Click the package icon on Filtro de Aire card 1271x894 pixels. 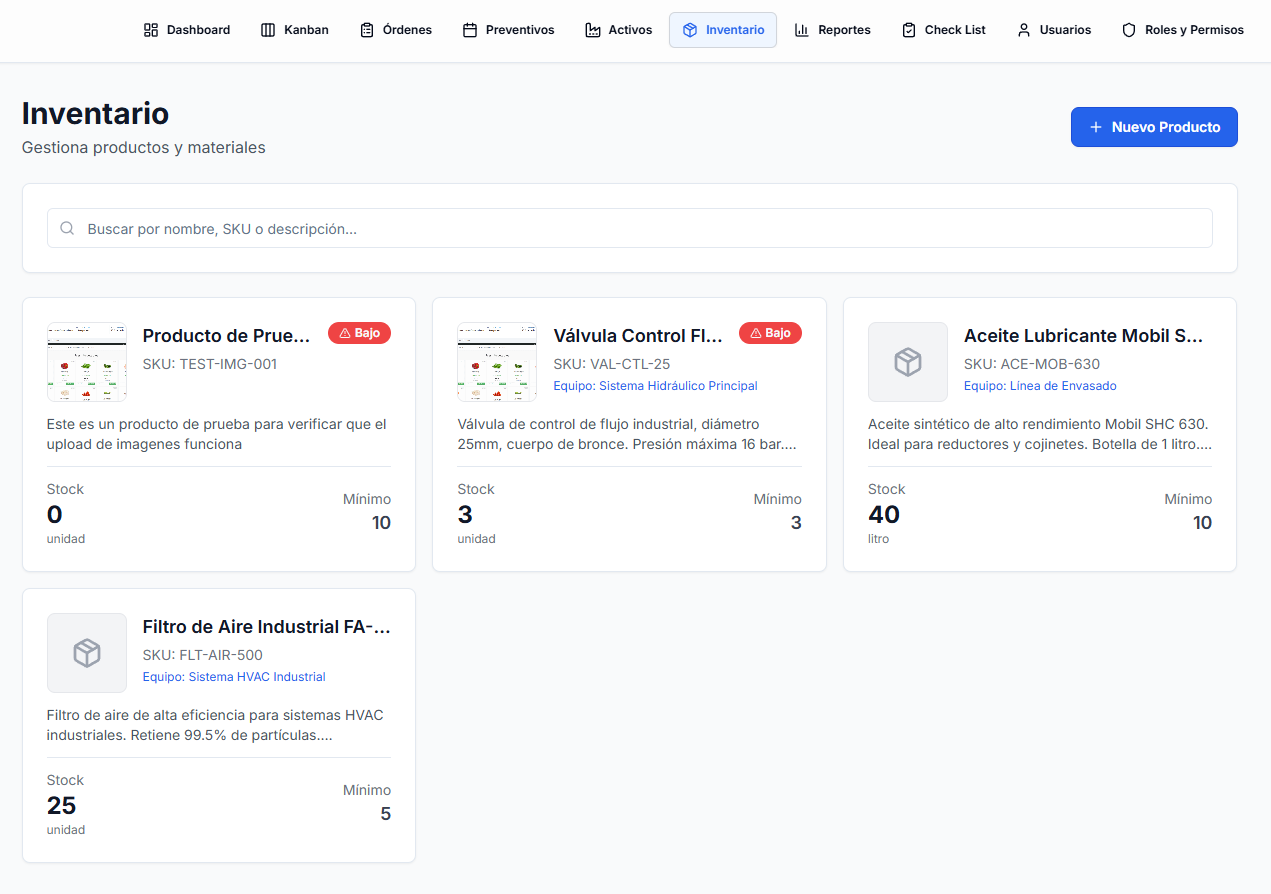click(x=87, y=653)
